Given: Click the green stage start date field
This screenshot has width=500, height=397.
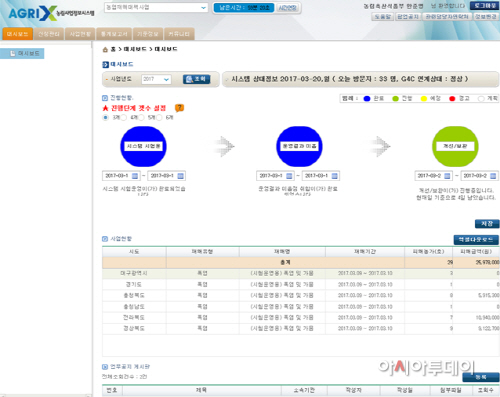Looking at the screenshot, I should pos(433,176).
